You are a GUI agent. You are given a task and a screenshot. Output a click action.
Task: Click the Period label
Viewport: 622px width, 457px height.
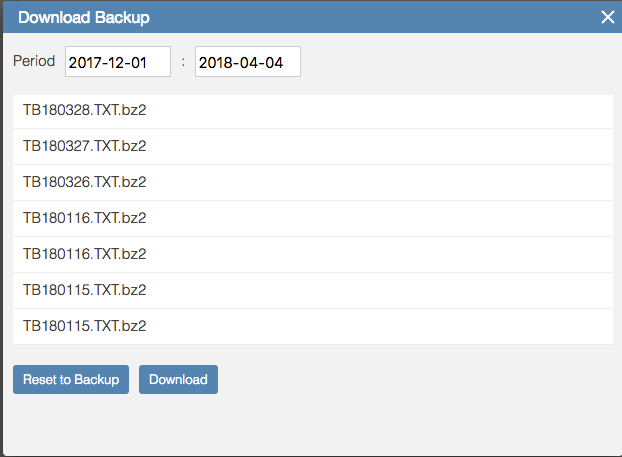coord(34,61)
